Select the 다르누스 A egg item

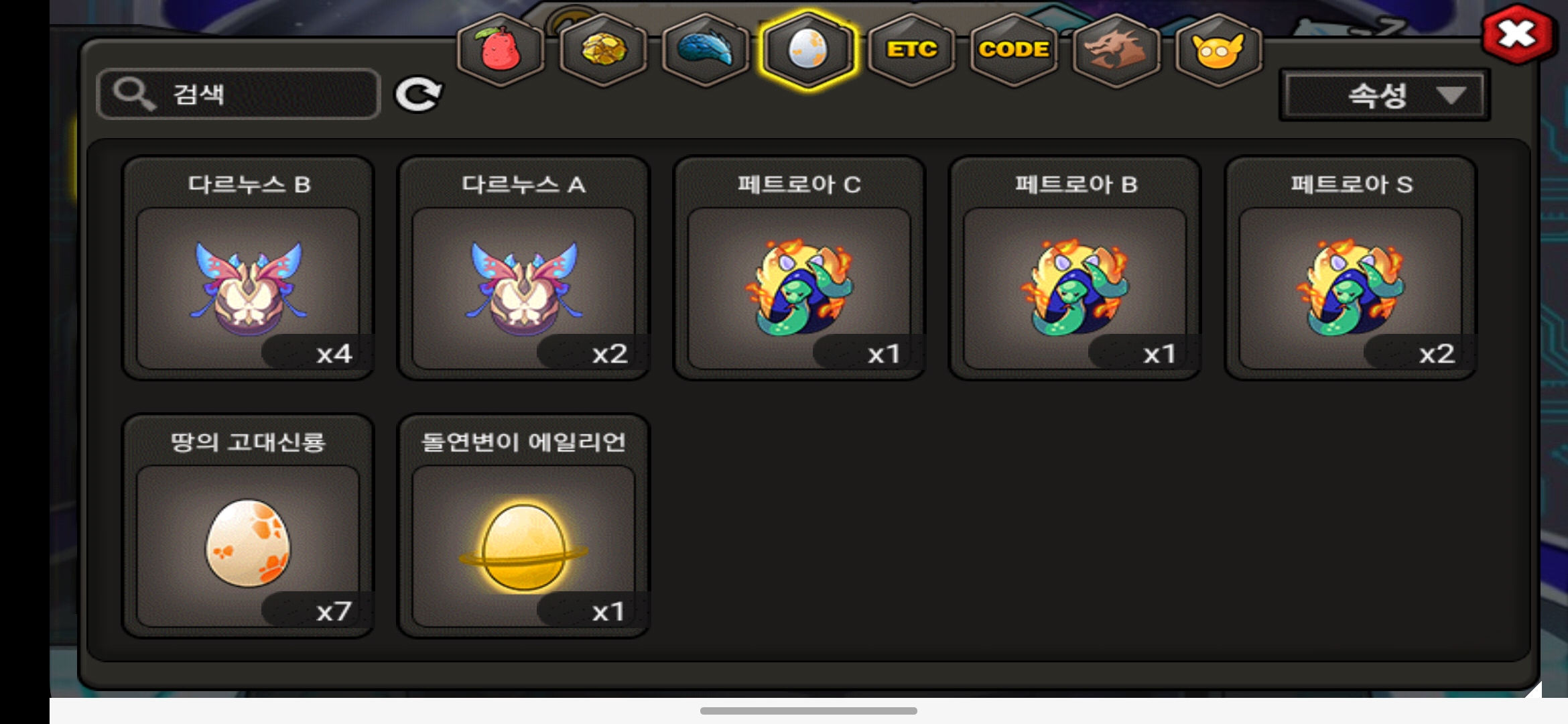pos(523,268)
